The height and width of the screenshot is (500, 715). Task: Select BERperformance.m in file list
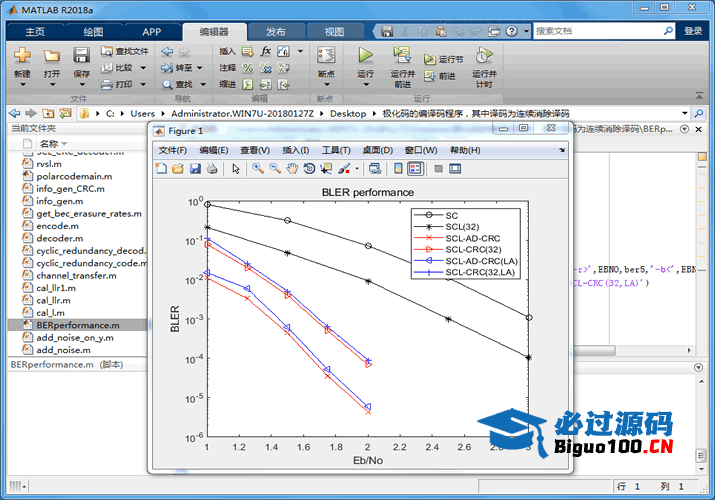tap(78, 325)
